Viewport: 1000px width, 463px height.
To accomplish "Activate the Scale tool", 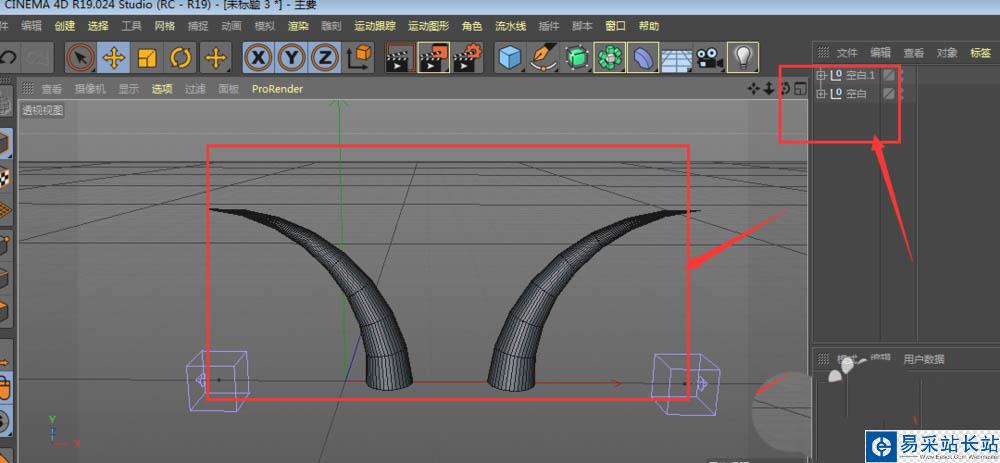I will [147, 59].
